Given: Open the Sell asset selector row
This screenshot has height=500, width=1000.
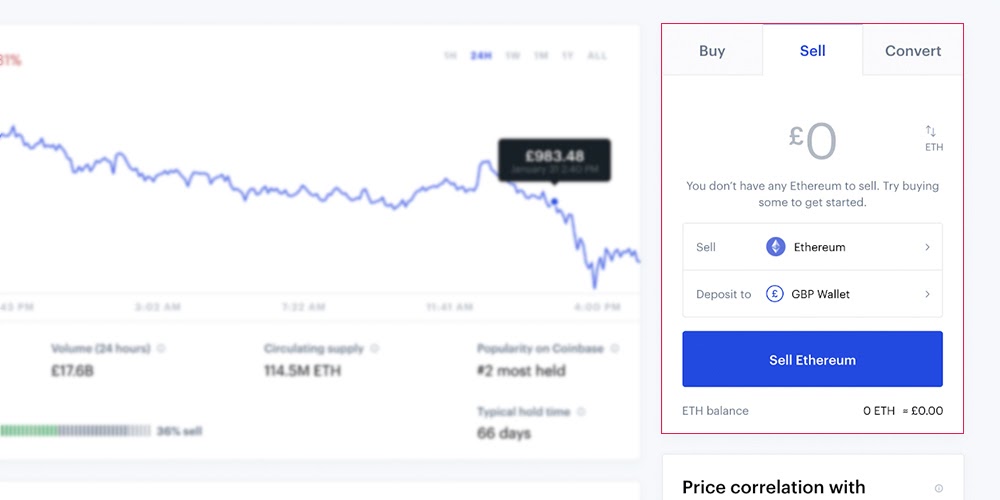Looking at the screenshot, I should click(x=812, y=247).
